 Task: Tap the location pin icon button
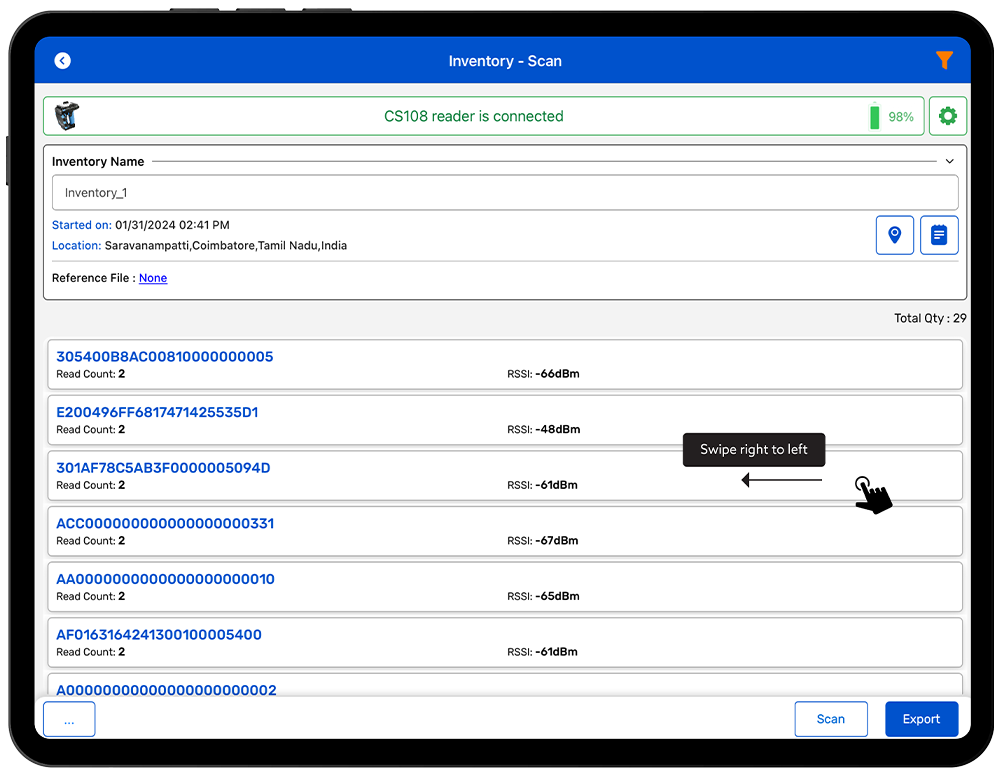click(894, 235)
